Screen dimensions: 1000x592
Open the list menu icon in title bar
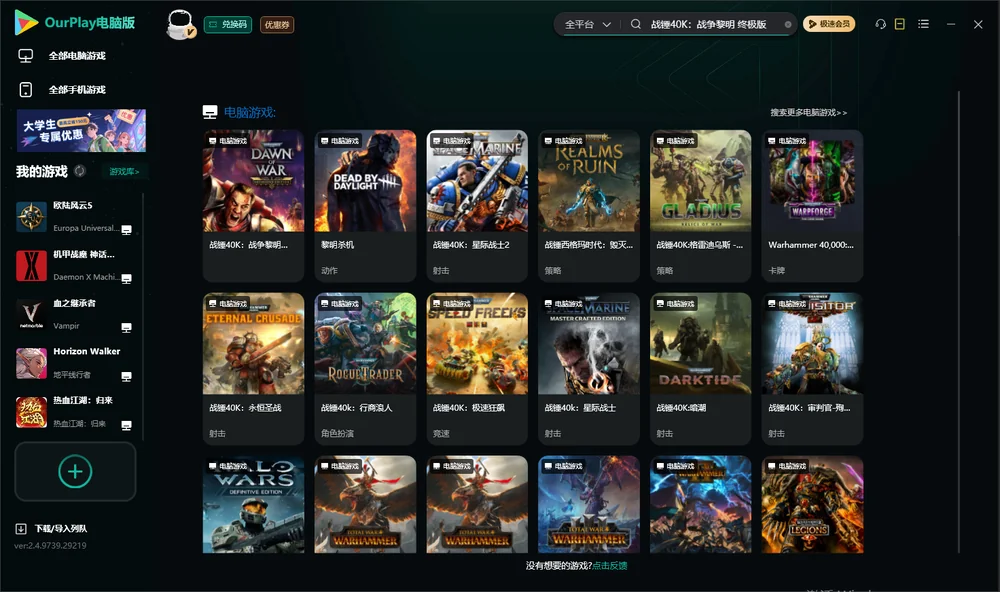[923, 24]
